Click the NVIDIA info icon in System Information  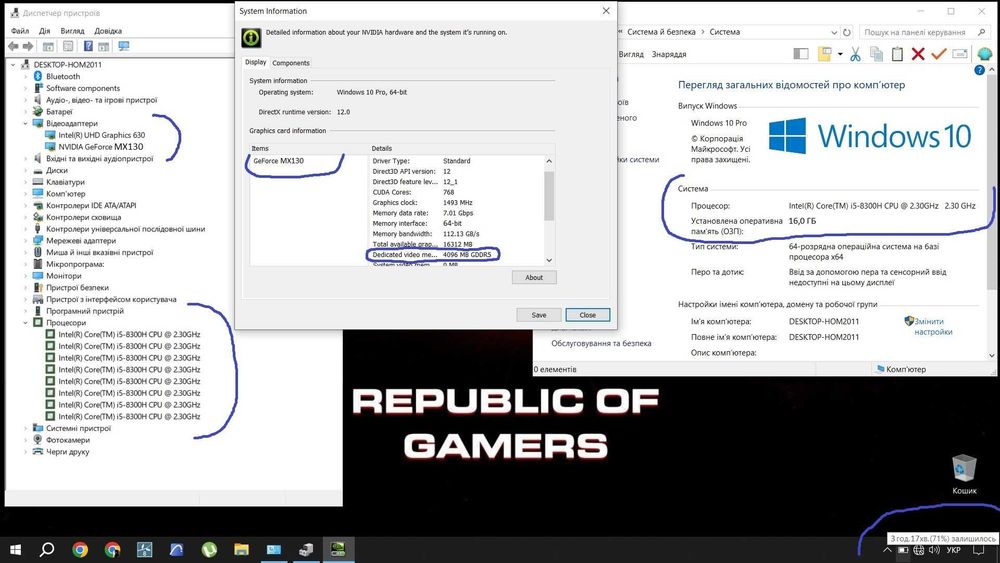tap(251, 38)
